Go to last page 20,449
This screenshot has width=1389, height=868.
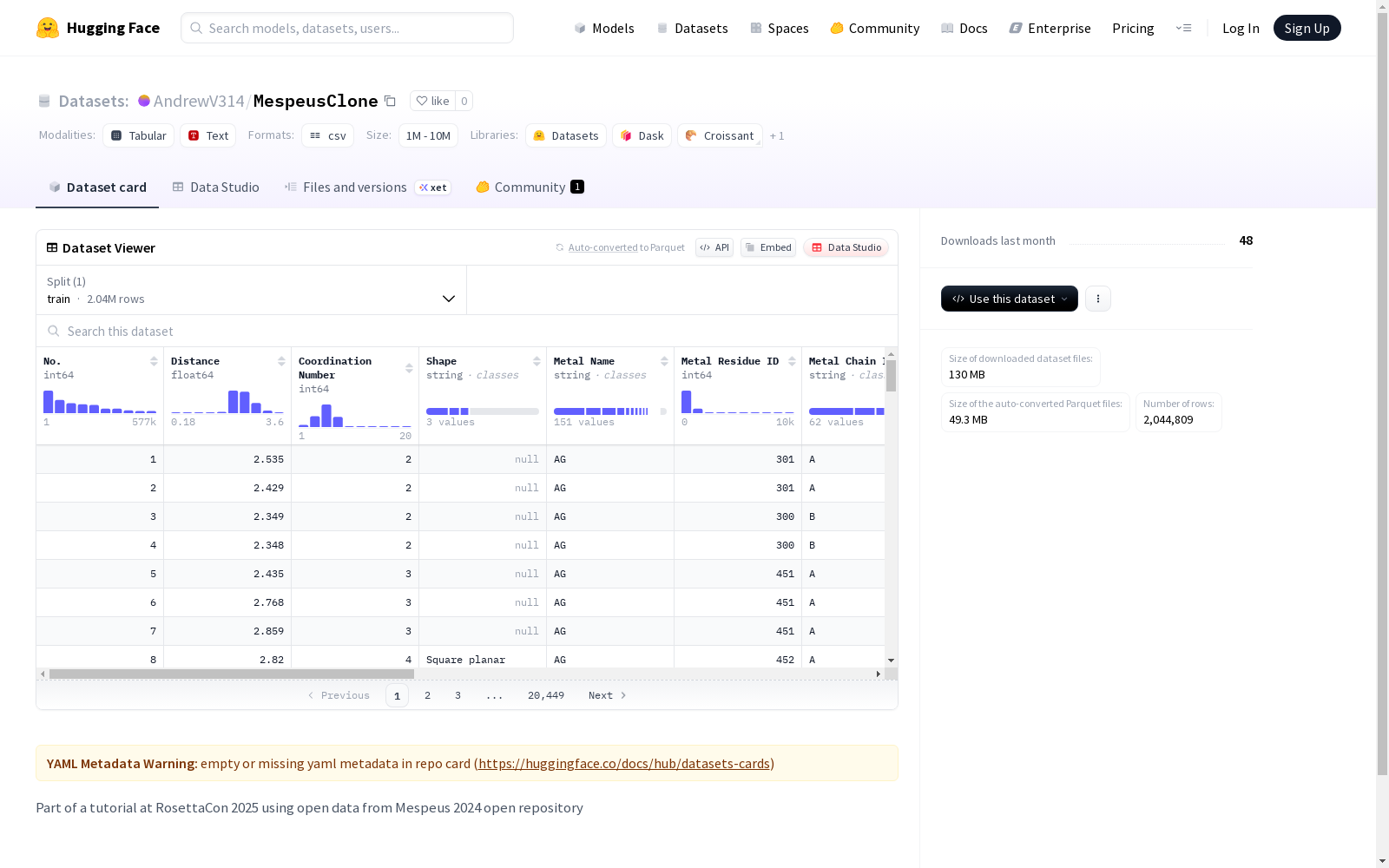click(546, 695)
